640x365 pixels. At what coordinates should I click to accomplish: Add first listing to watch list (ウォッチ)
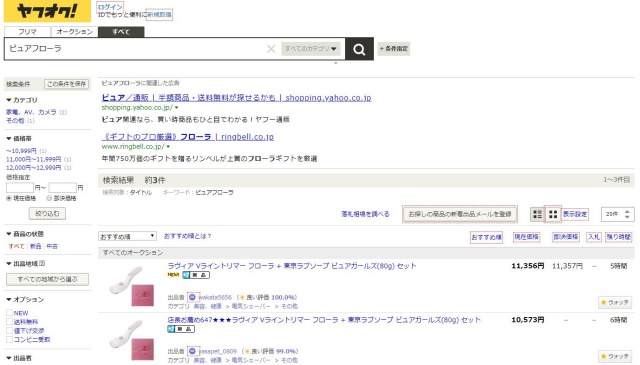coord(615,302)
